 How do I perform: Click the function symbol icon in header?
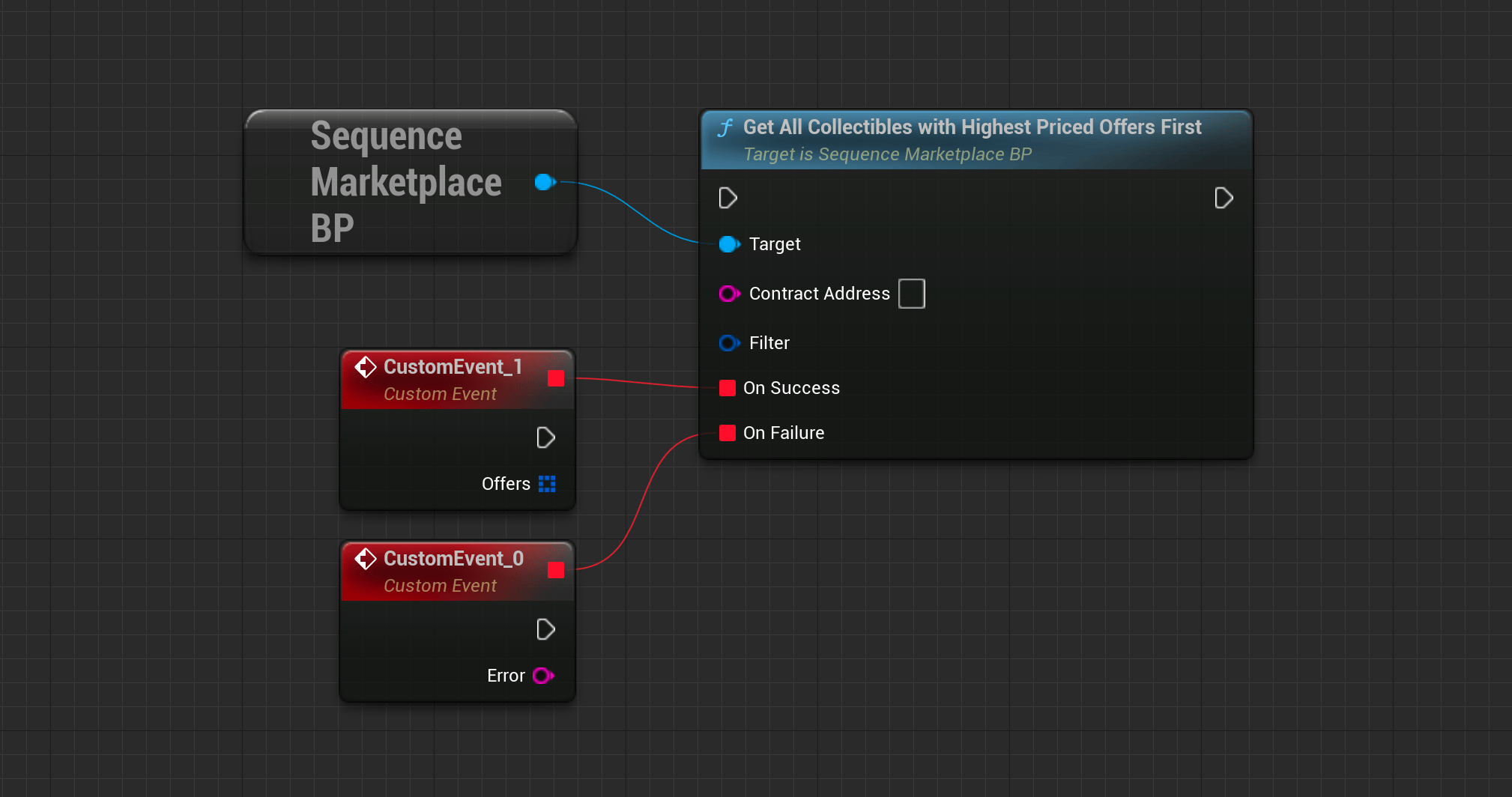[x=725, y=128]
